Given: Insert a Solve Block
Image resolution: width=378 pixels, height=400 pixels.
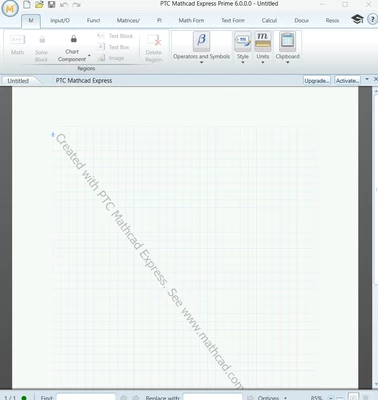Looking at the screenshot, I should click(42, 48).
